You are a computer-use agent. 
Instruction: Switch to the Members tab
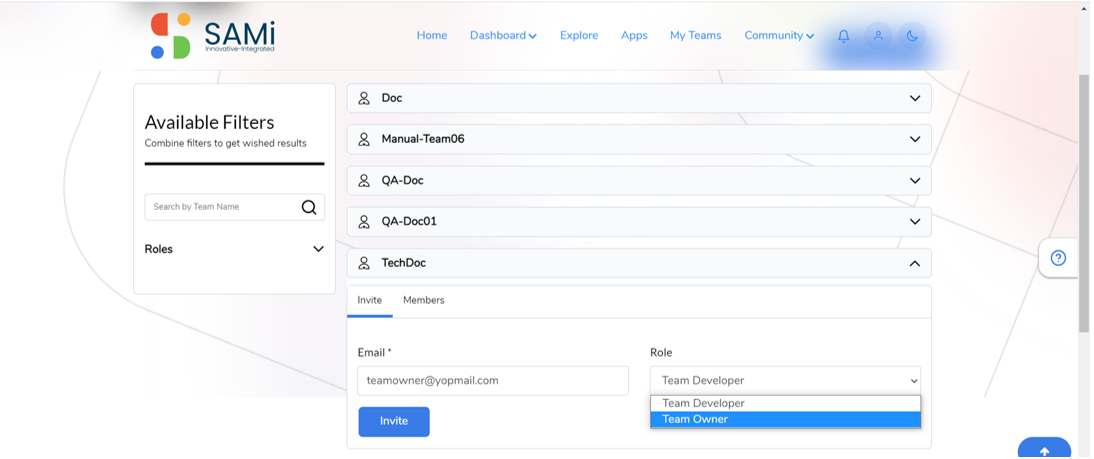click(x=424, y=300)
